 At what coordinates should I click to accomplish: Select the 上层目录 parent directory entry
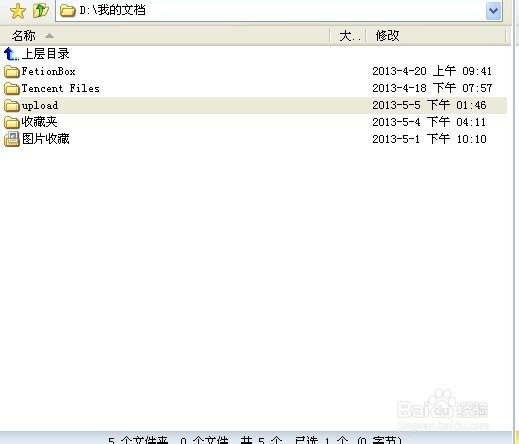(x=46, y=54)
